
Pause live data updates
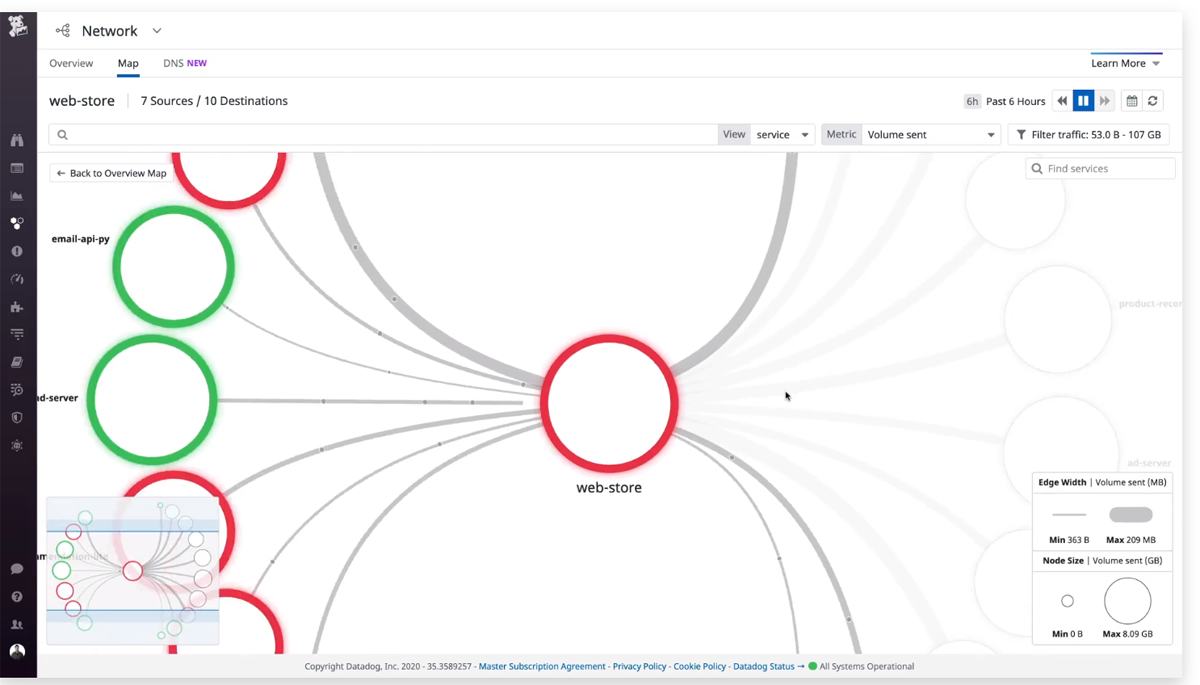click(x=1083, y=101)
